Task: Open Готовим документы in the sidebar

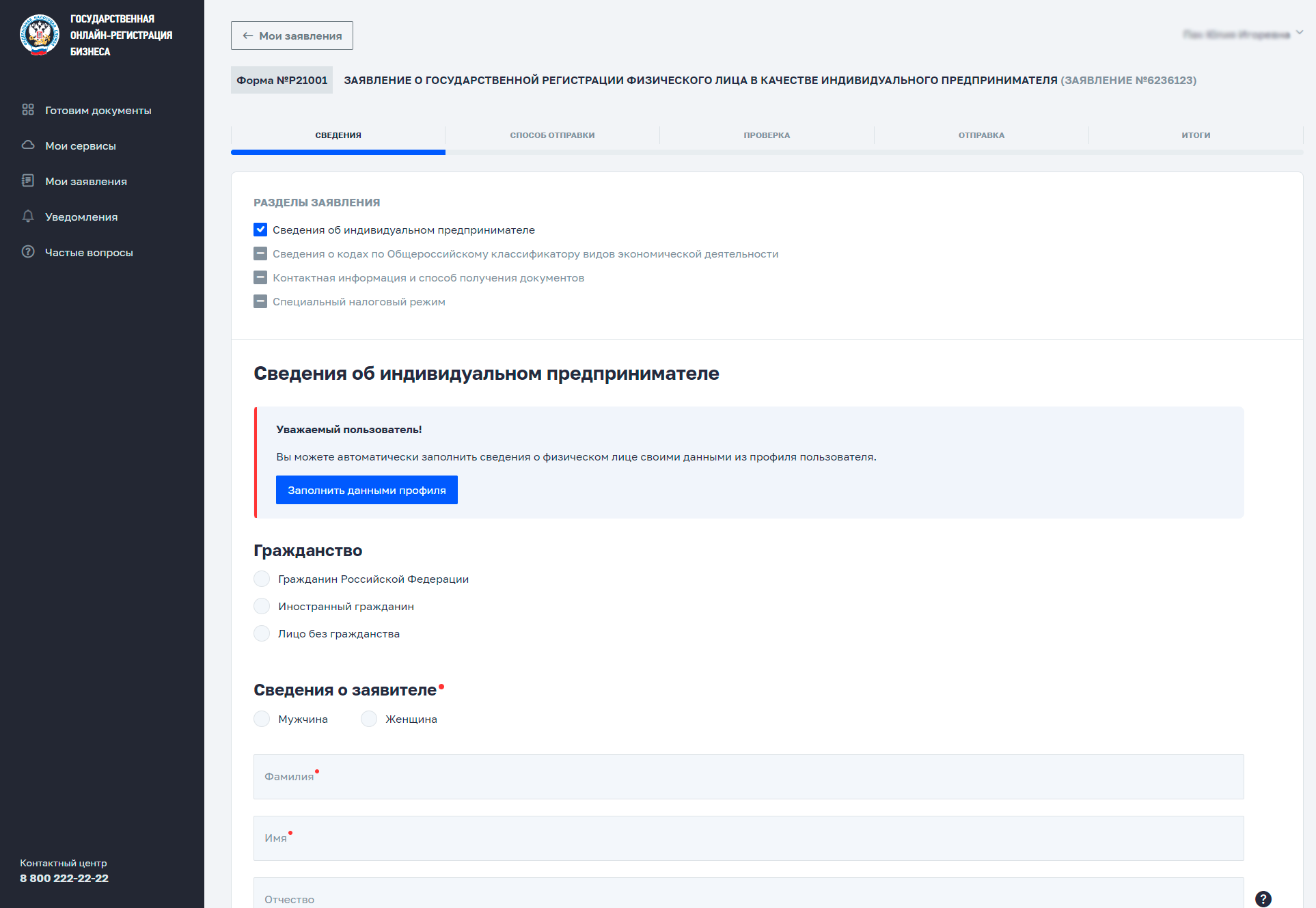Action: tap(98, 110)
